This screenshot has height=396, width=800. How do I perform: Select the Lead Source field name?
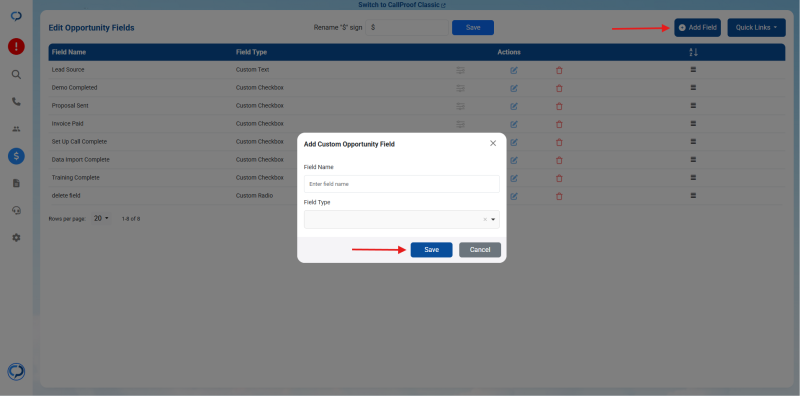68,69
